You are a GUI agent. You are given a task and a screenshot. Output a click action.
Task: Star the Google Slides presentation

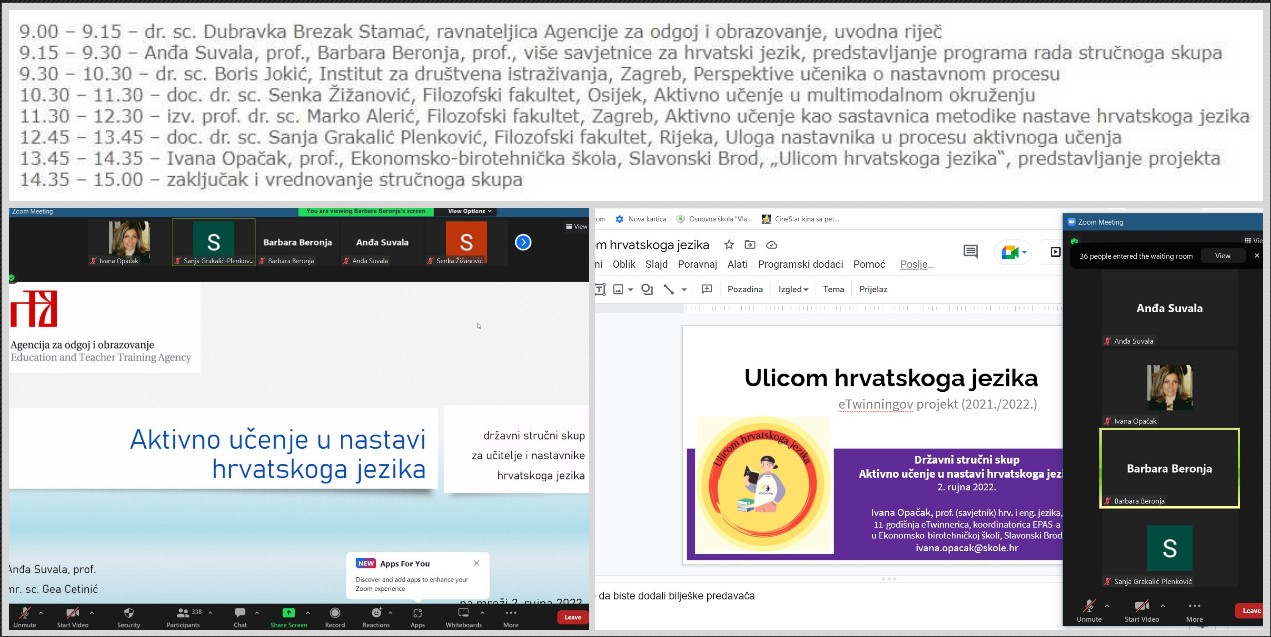(x=729, y=245)
